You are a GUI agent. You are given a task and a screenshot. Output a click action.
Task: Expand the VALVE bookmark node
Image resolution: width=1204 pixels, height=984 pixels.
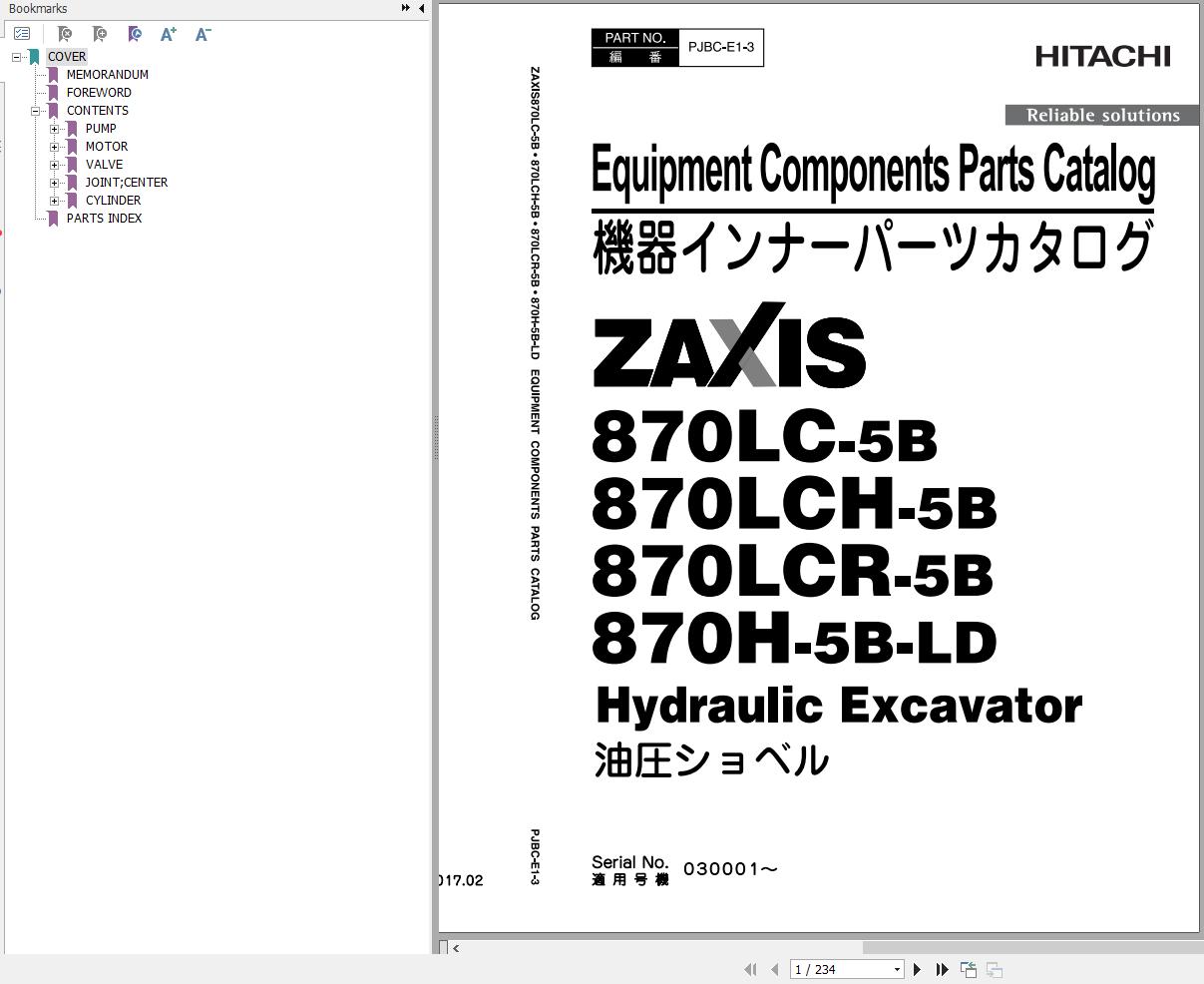point(54,165)
